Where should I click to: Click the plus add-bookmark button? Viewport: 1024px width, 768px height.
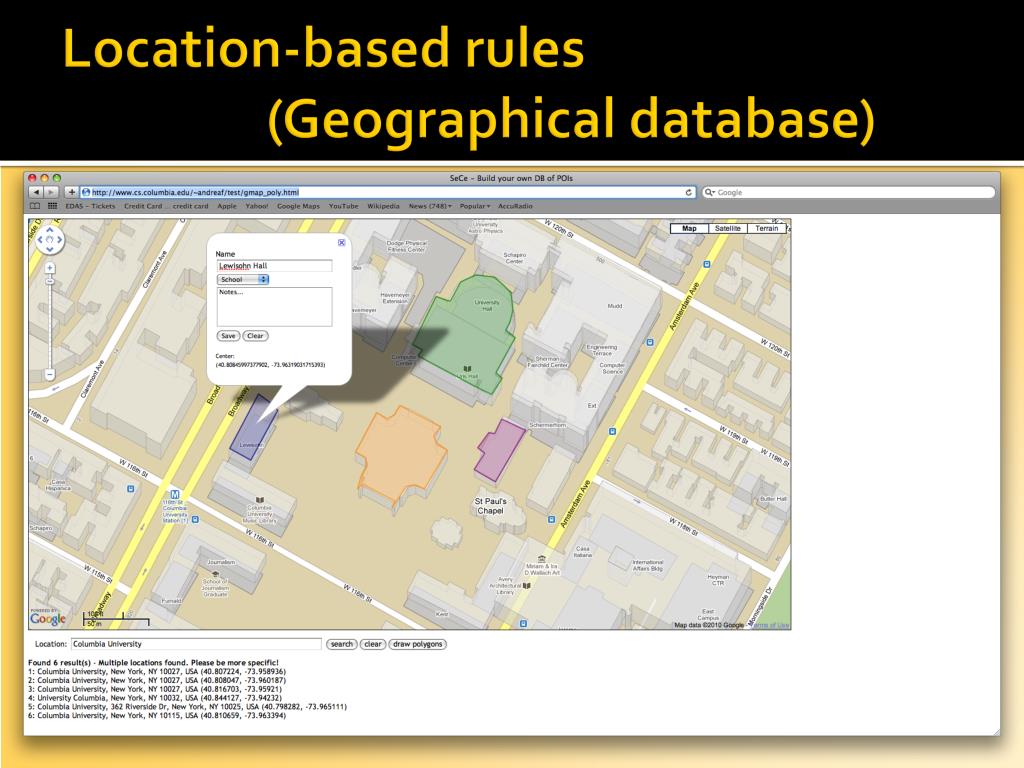pyautogui.click(x=71, y=193)
